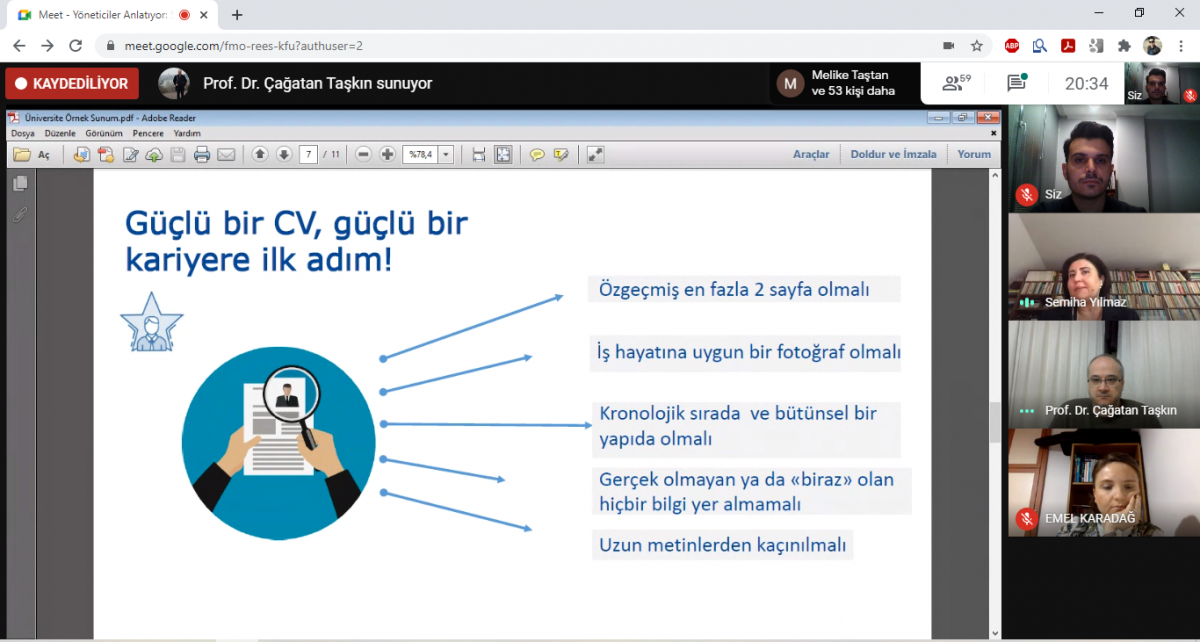1200x642 pixels.
Task: Zoom out with the minus icon
Action: click(x=363, y=154)
